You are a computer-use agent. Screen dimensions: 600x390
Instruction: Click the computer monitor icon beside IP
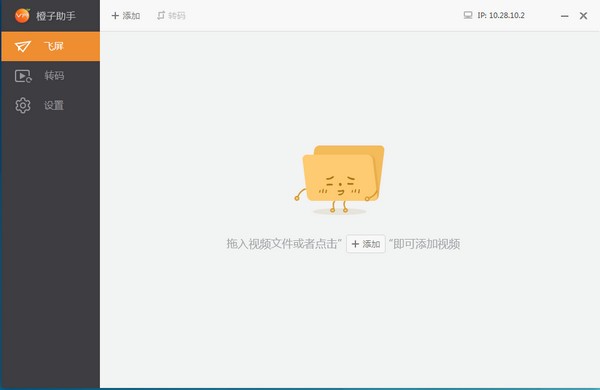[x=468, y=15]
